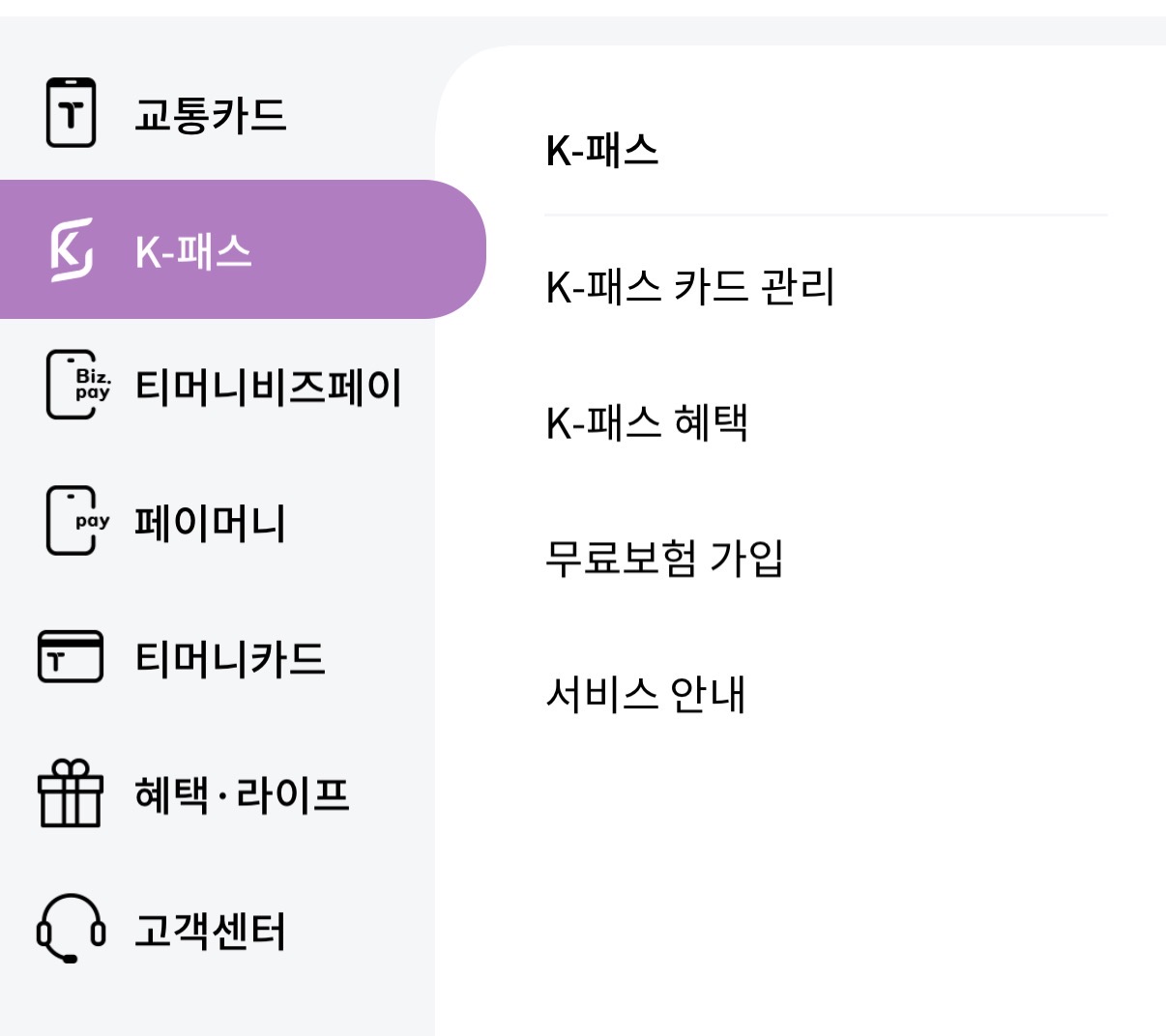Select the 교통카드 sidebar label
The height and width of the screenshot is (1036, 1166).
click(x=210, y=115)
